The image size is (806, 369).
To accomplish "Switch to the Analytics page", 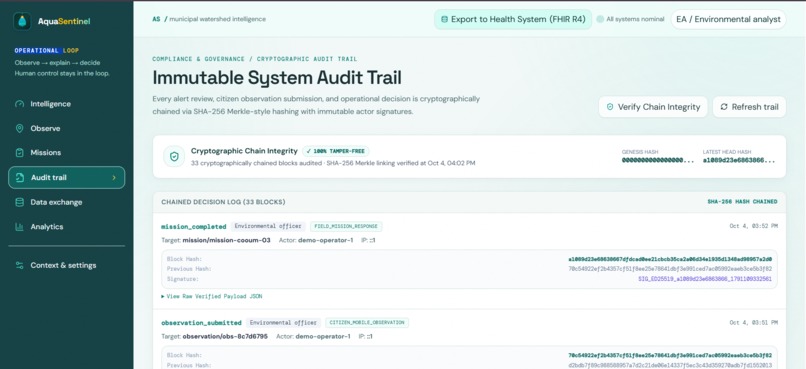I will pyautogui.click(x=66, y=227).
